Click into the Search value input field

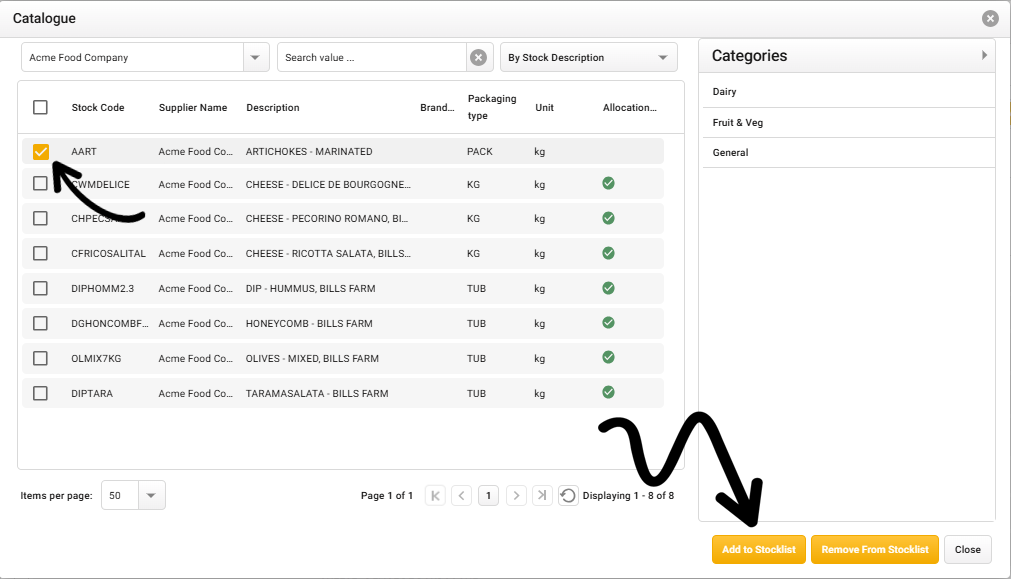(370, 58)
